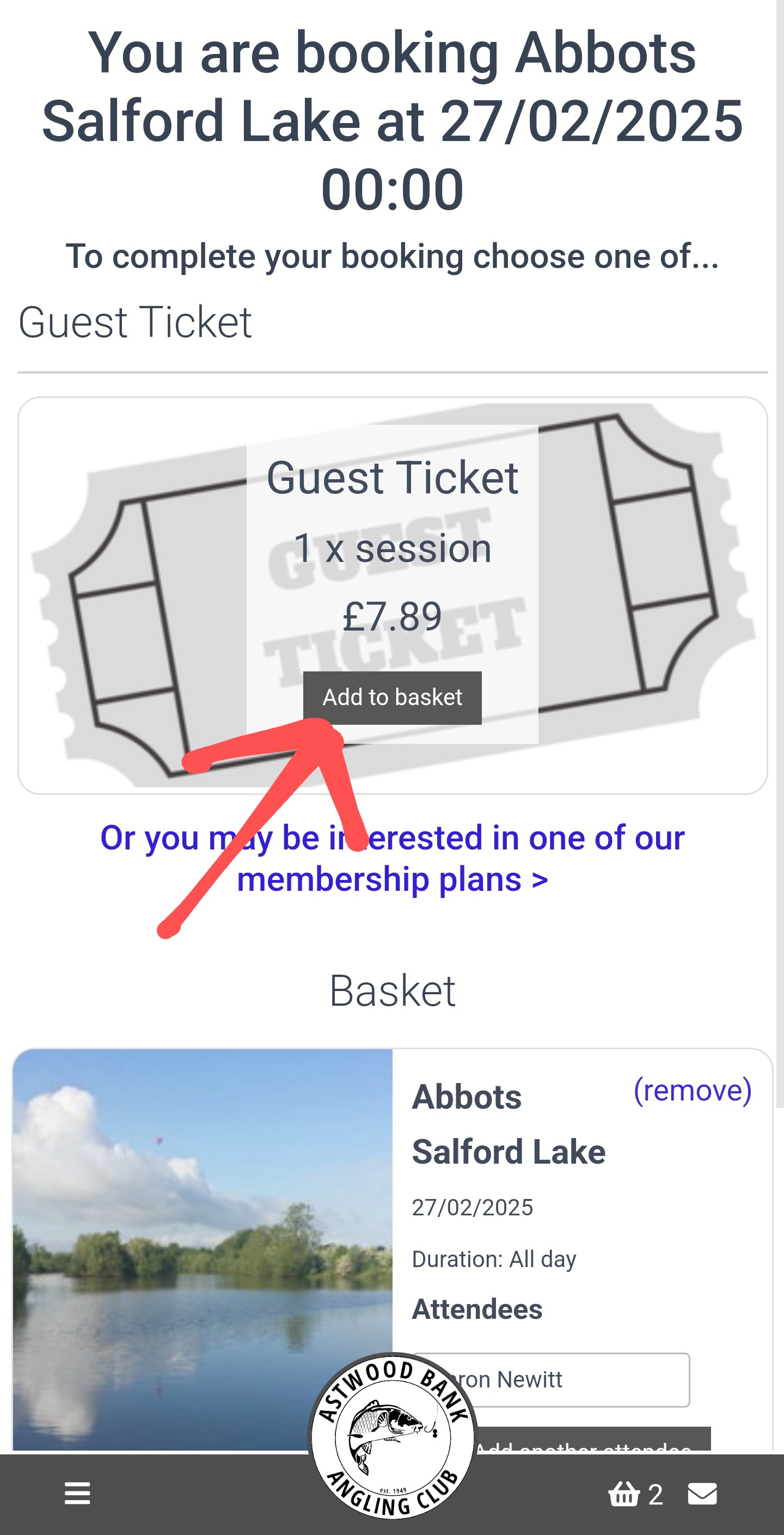Click the Basket section heading
Screen dimensions: 784x1535
point(392,991)
